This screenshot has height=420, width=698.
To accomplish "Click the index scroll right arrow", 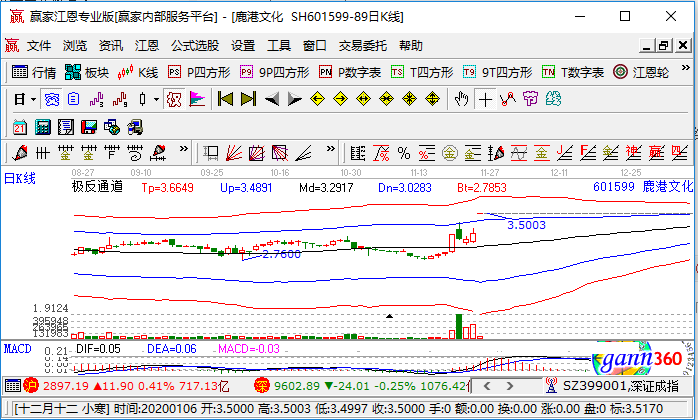I will (x=510, y=386).
